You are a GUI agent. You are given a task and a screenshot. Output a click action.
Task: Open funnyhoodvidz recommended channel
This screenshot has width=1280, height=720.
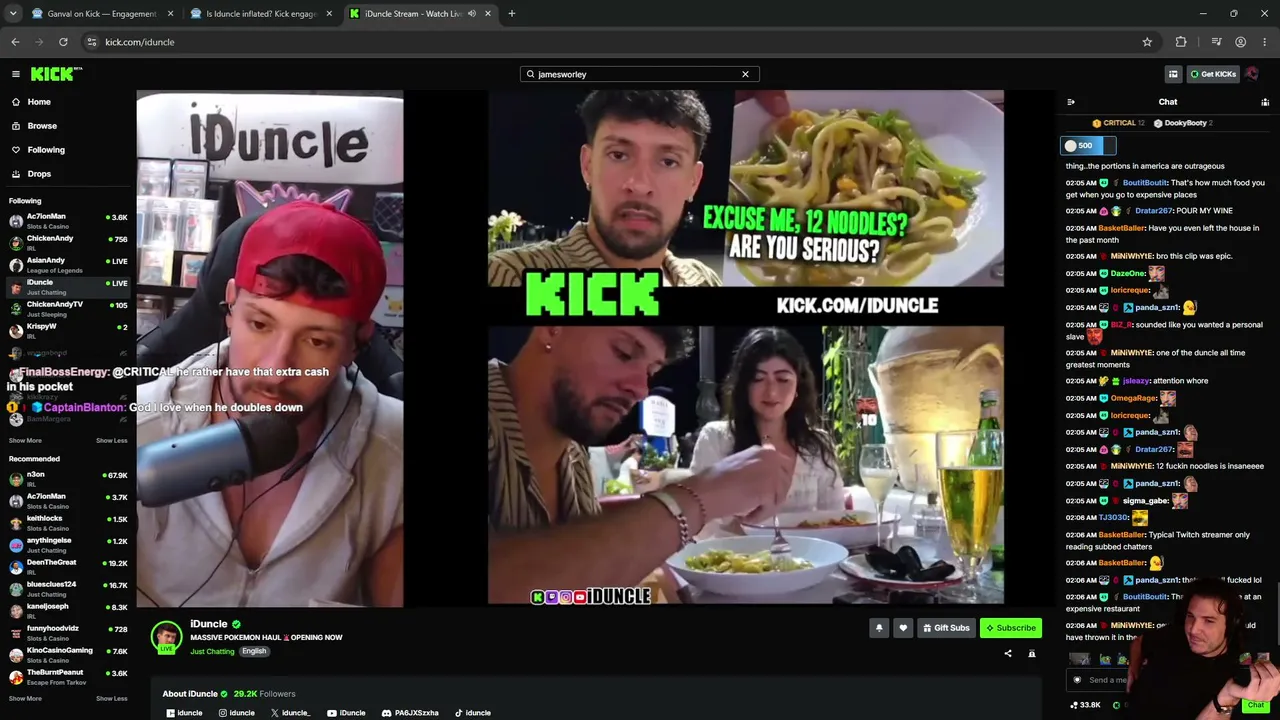(x=68, y=632)
